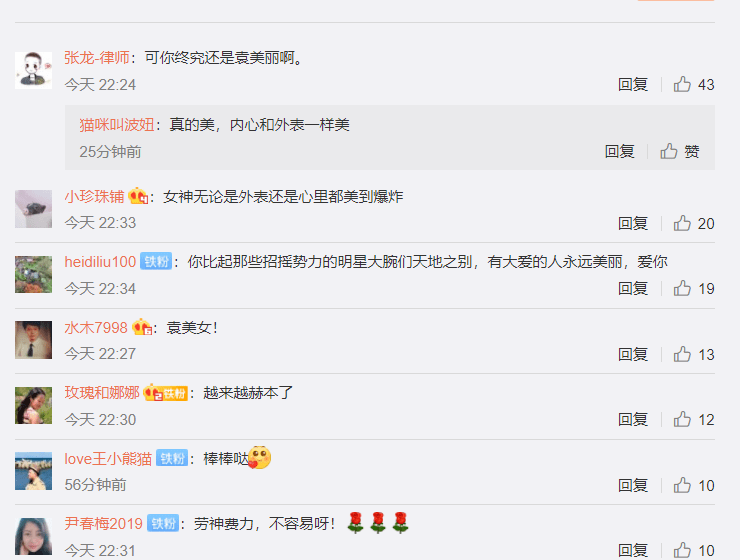Reply to 猫咪叫波妞's nested comment
The width and height of the screenshot is (740, 560).
pyautogui.click(x=620, y=151)
